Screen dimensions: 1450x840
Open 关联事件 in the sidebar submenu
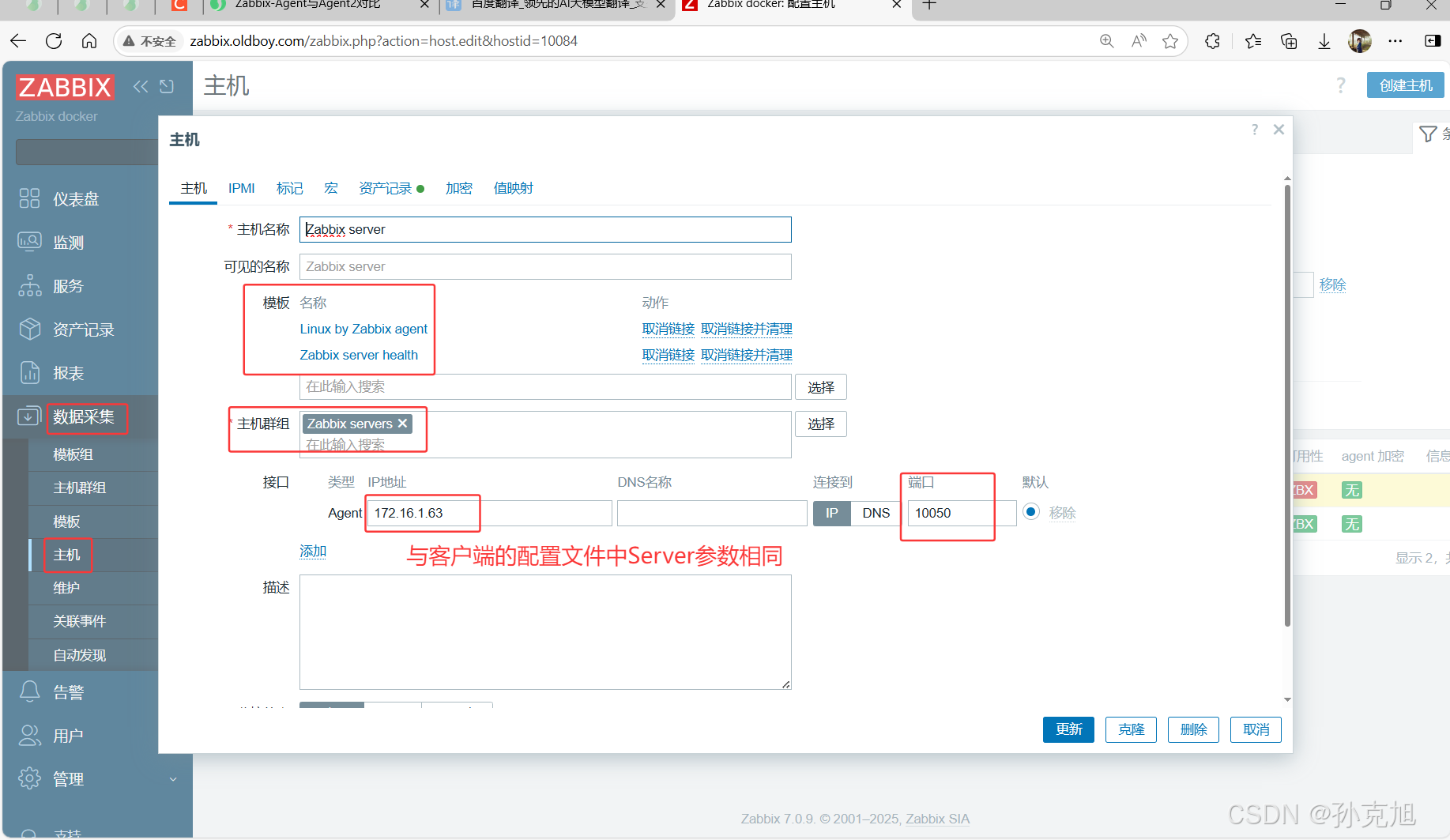(x=79, y=621)
